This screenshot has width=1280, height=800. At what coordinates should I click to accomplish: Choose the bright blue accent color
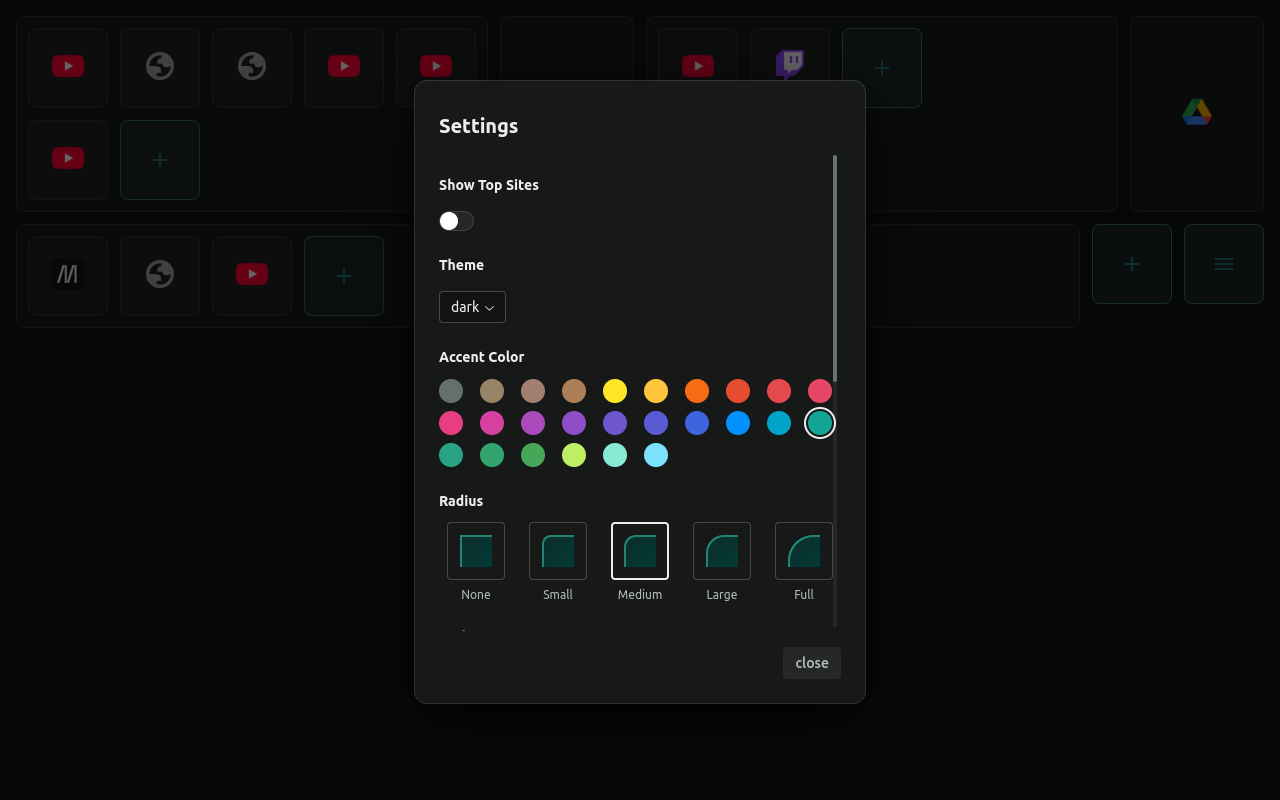tap(737, 423)
